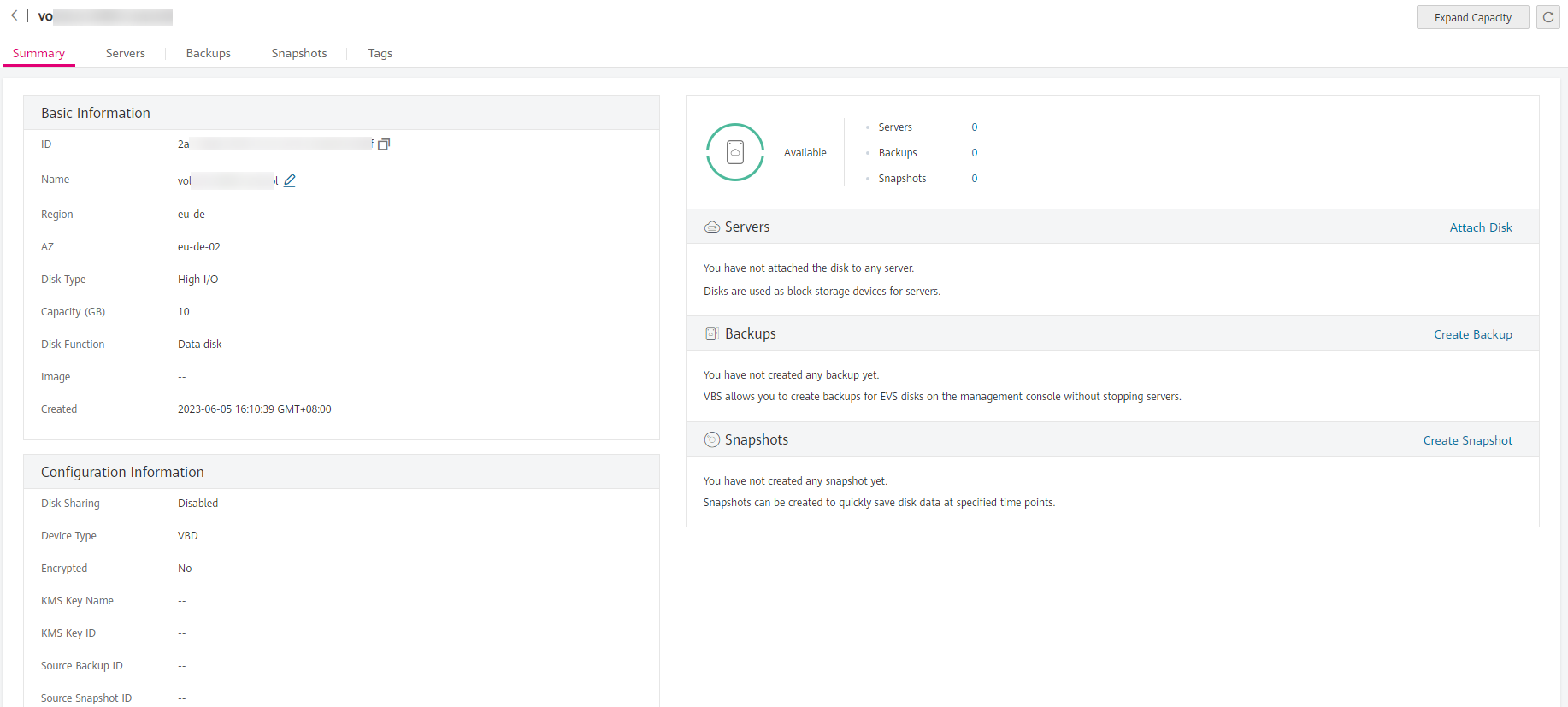The image size is (1568, 707).
Task: Switch to the Backups tab
Action: (209, 53)
